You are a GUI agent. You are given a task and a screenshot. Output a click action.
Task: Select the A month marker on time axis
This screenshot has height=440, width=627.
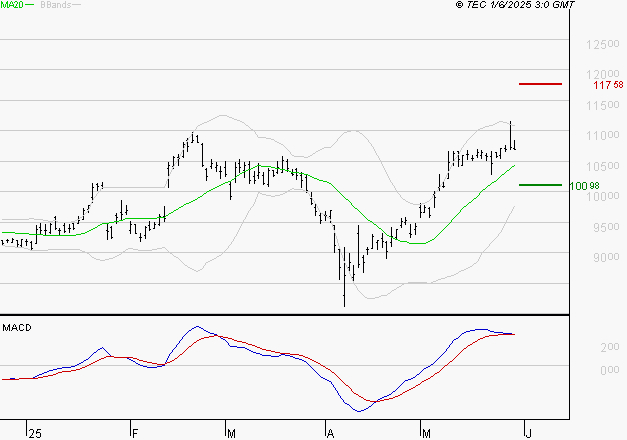(x=330, y=434)
